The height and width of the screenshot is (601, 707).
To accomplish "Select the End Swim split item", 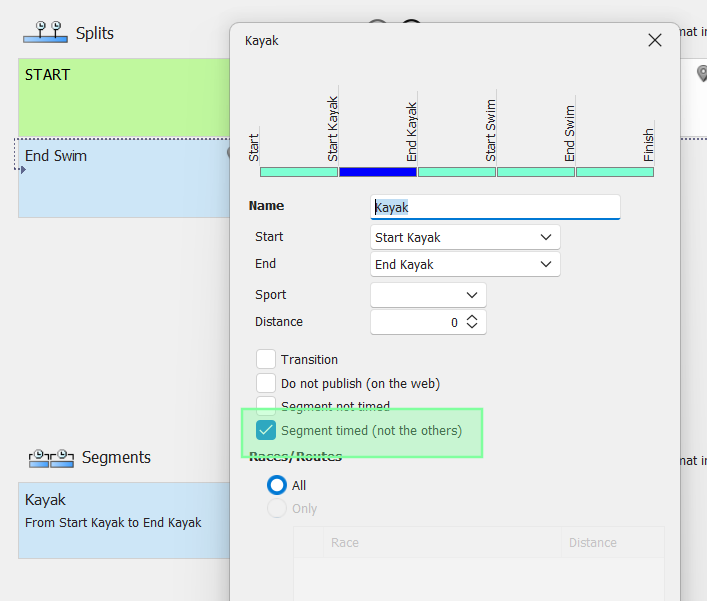I will pos(125,178).
